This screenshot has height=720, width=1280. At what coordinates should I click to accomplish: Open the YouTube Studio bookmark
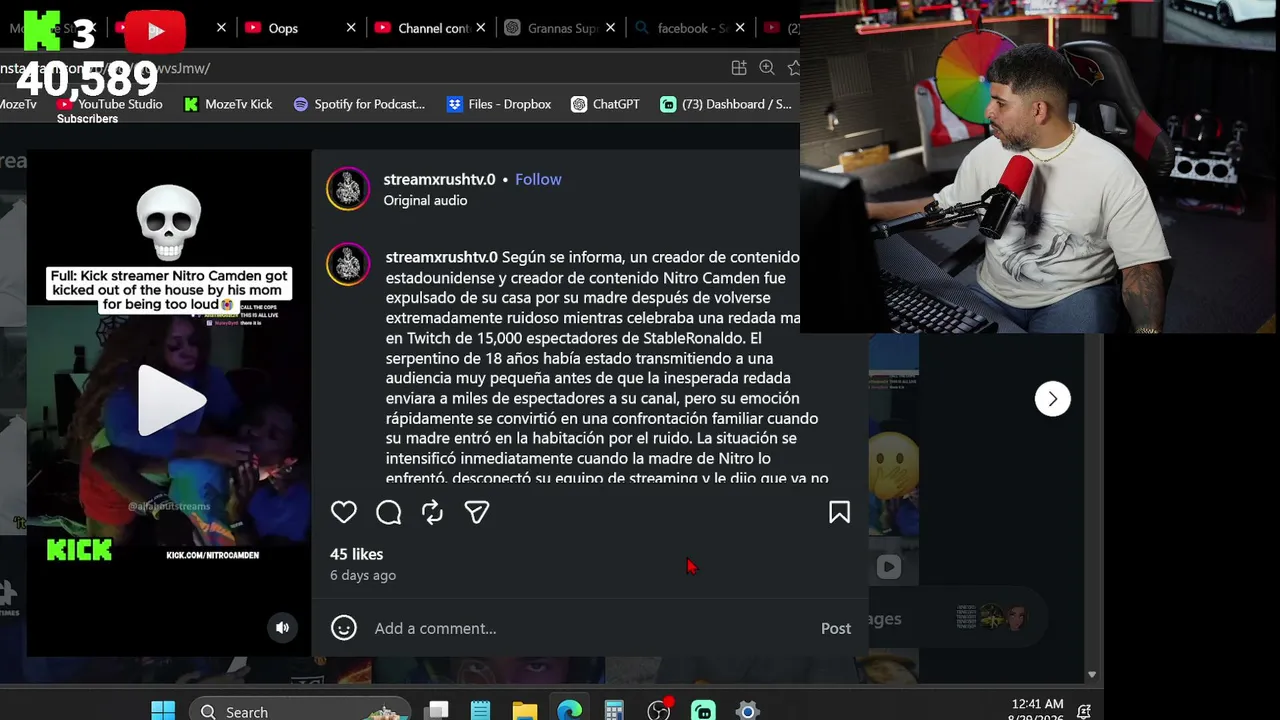click(x=110, y=104)
